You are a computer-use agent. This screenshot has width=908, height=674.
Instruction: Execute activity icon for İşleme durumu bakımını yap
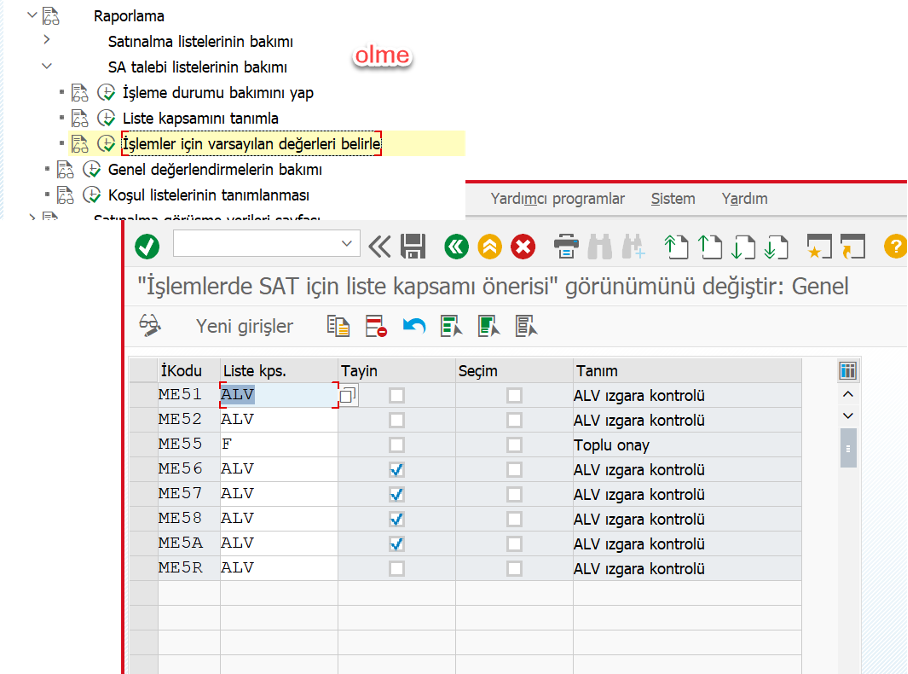pos(106,93)
